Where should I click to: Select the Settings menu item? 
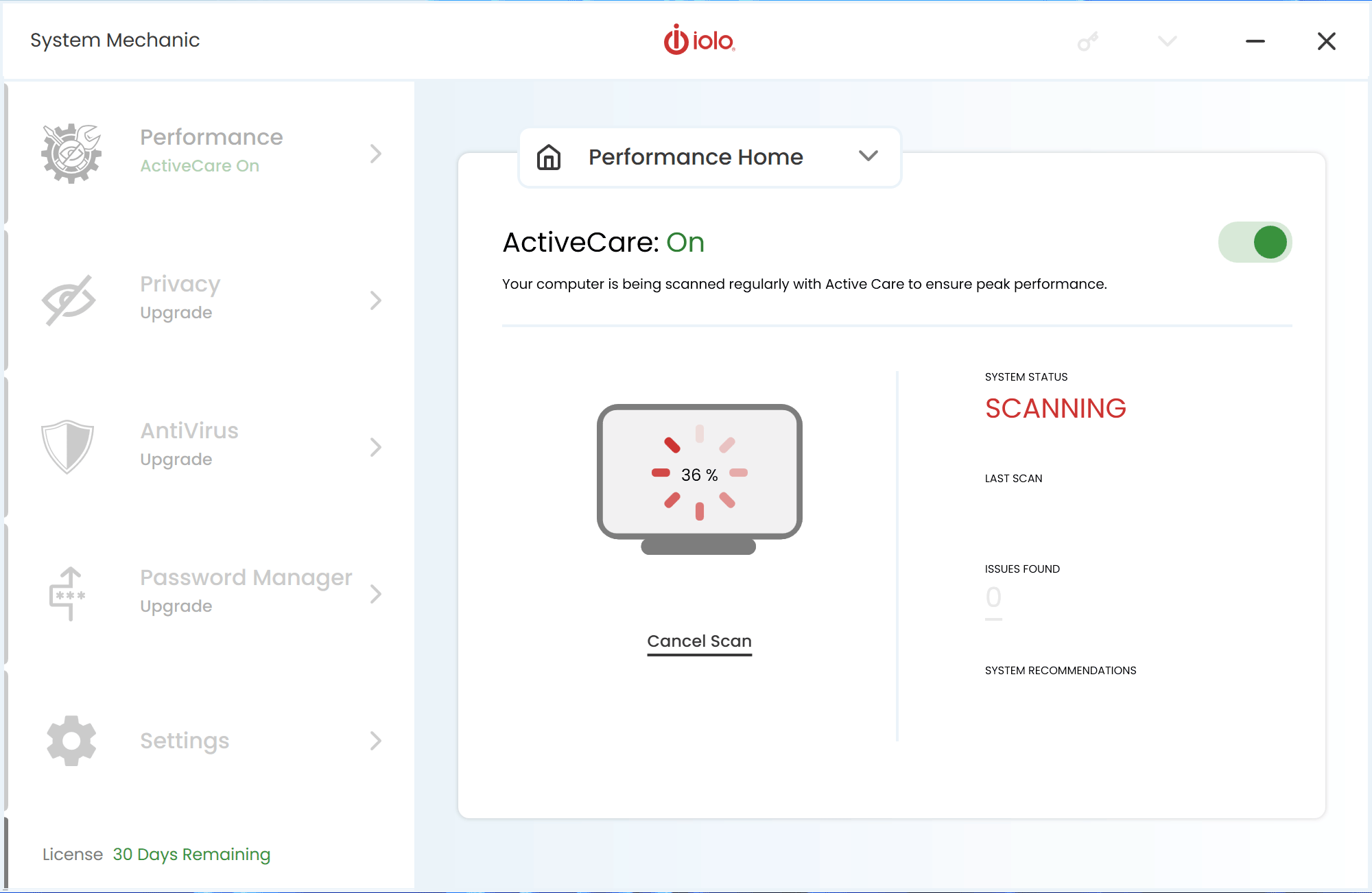209,740
